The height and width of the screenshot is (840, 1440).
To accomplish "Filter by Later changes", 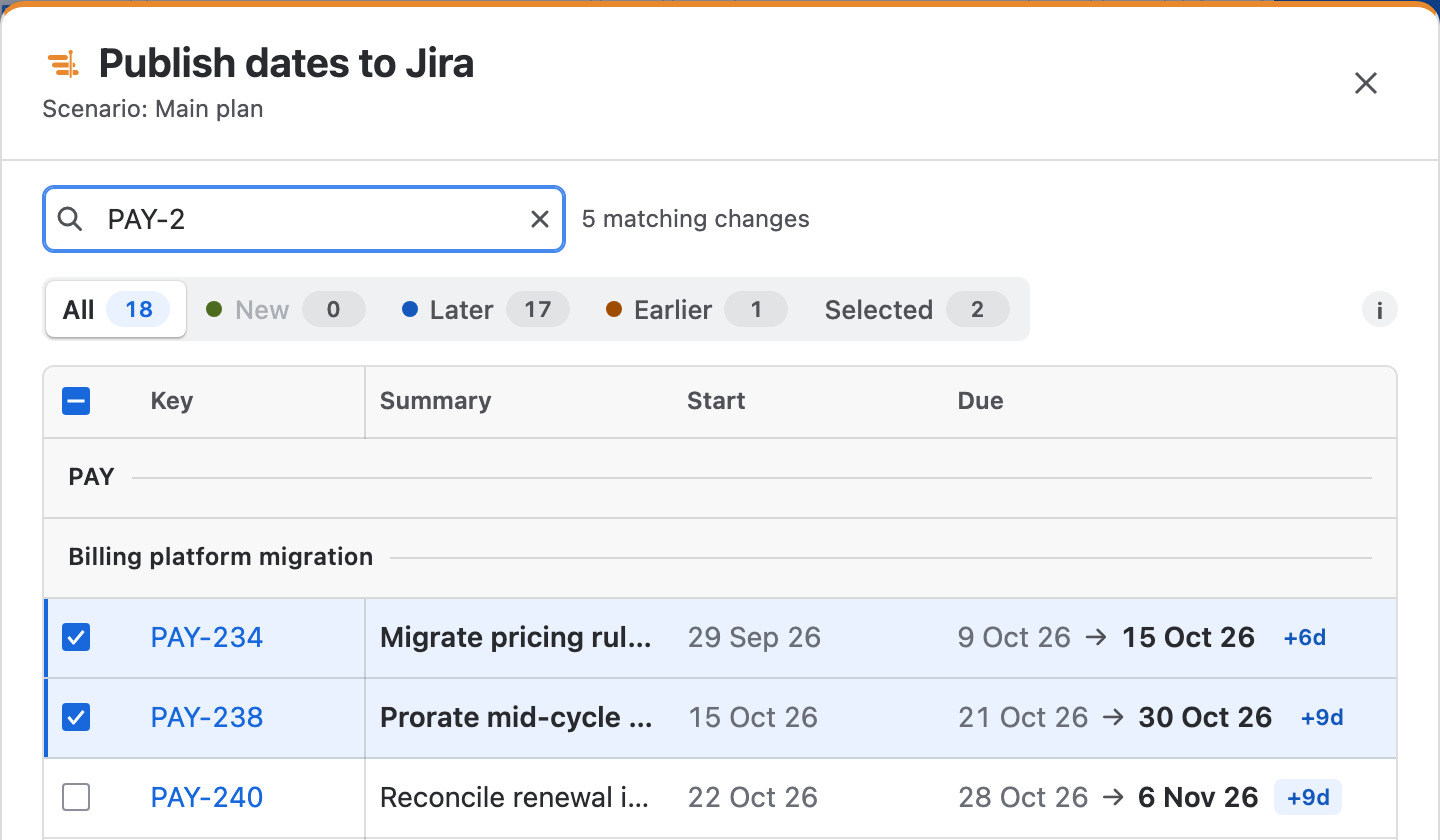I will pos(485,310).
